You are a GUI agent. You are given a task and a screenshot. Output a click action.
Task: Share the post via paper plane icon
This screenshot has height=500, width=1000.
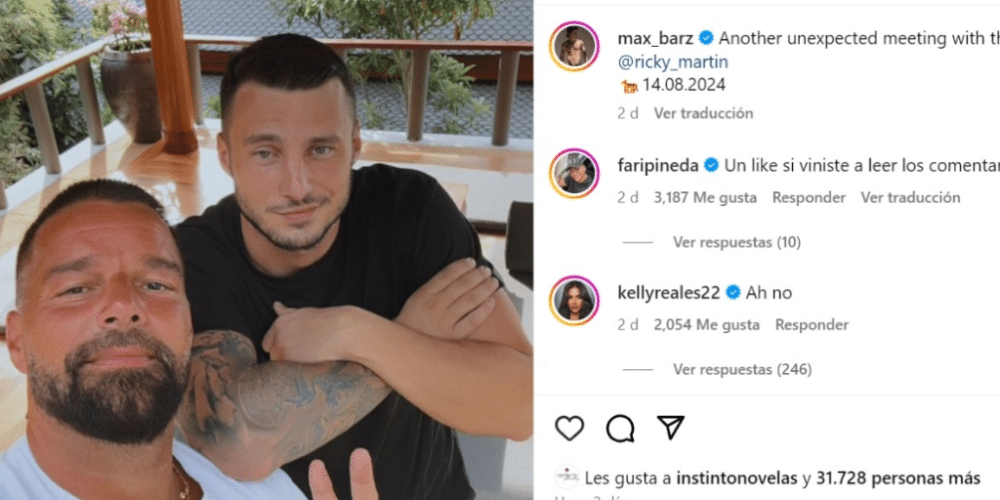[x=670, y=427]
